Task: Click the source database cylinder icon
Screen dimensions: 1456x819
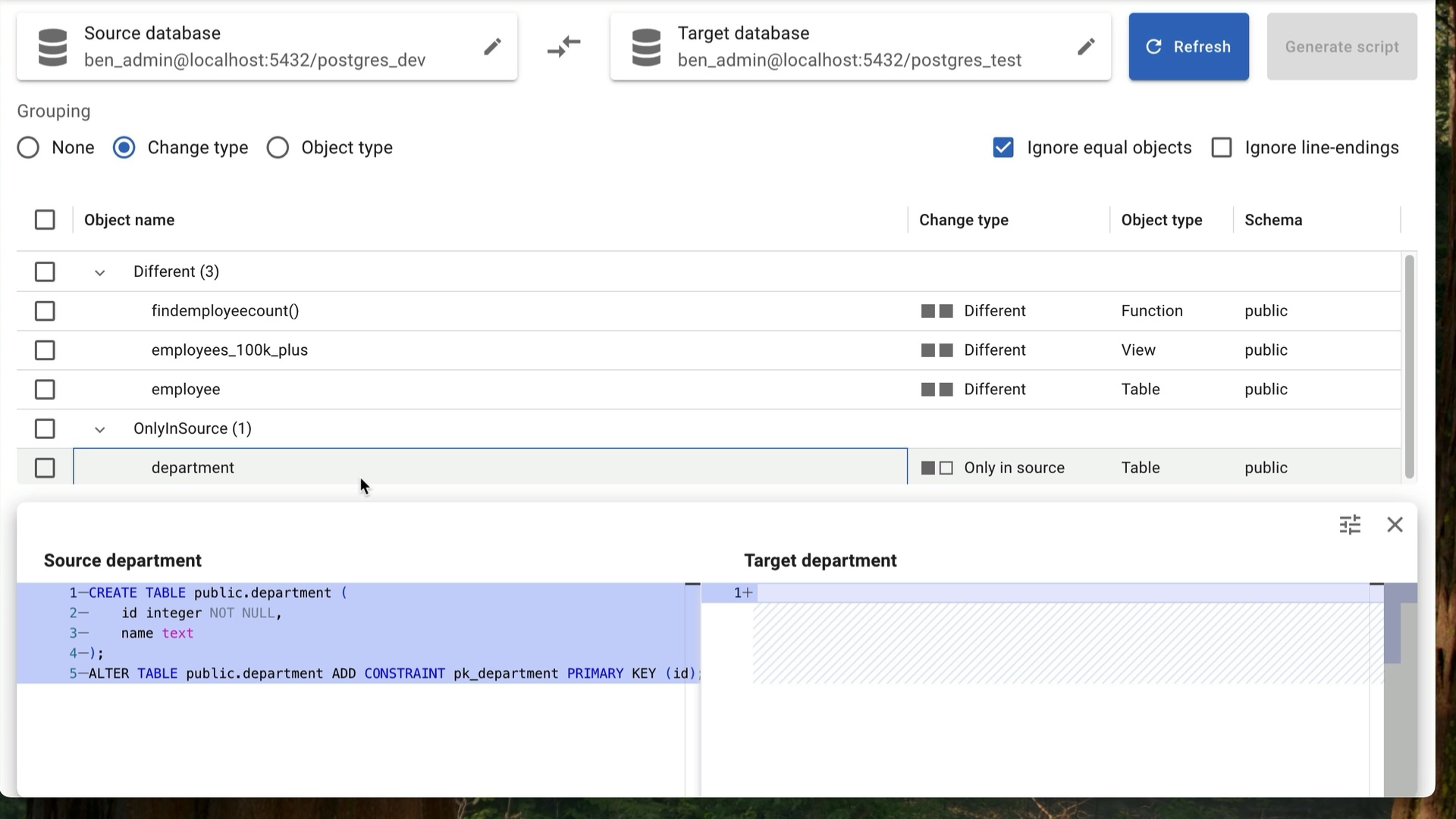Action: pos(53,47)
